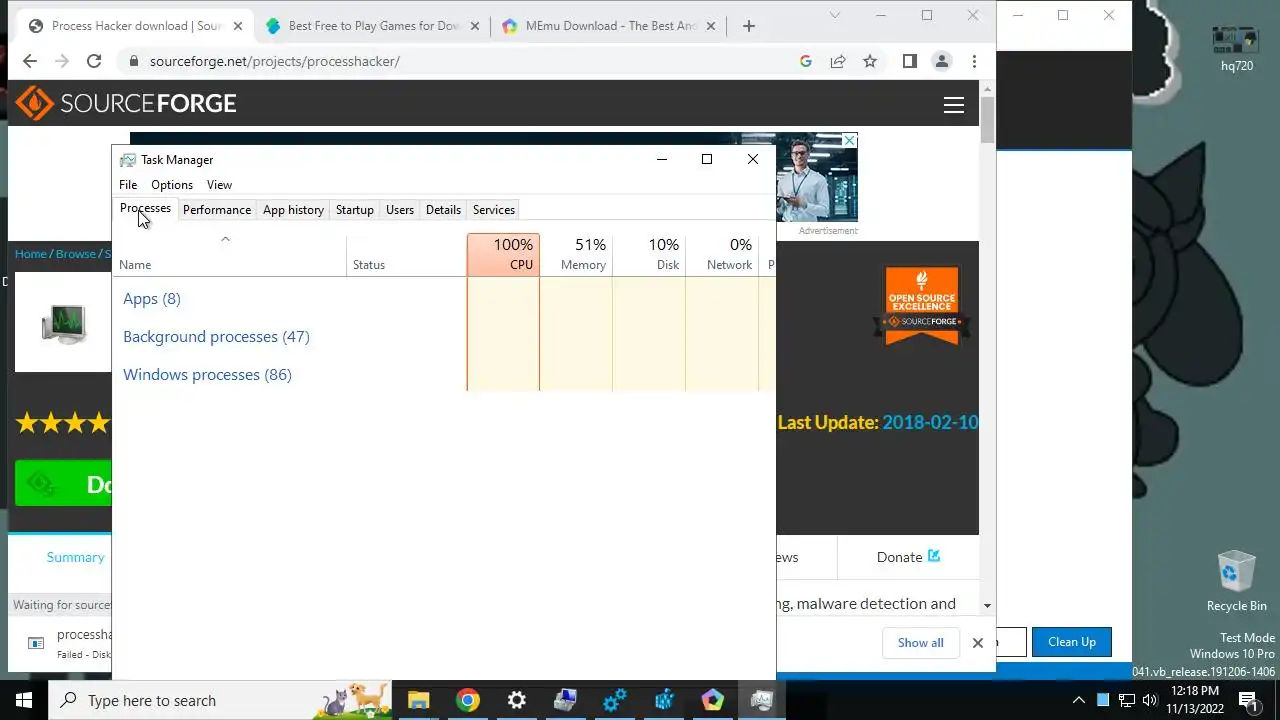1280x720 pixels.
Task: Open MEmu taskbar icon
Action: [x=713, y=700]
